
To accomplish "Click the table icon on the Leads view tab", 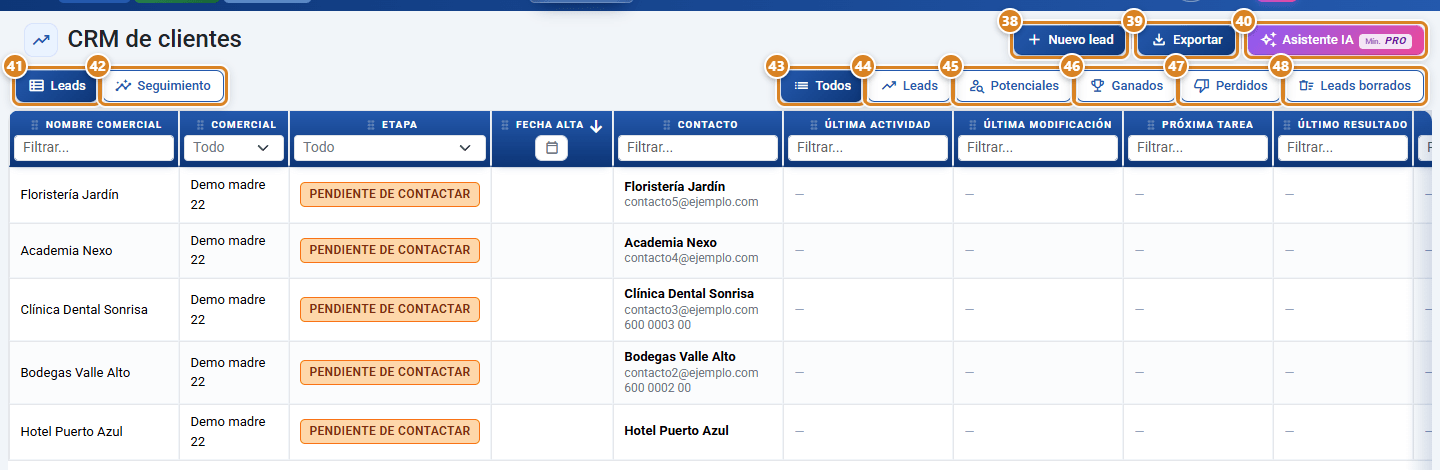I will [36, 86].
